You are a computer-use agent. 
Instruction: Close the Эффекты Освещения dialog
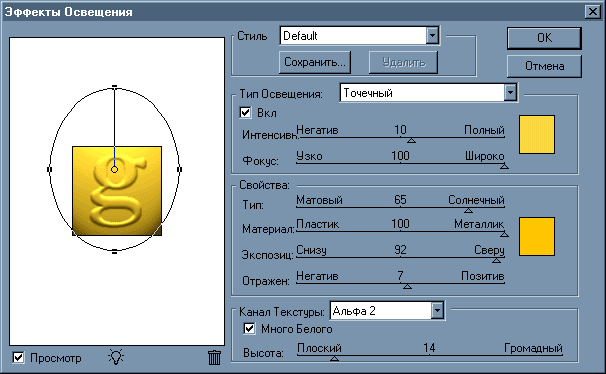click(592, 12)
